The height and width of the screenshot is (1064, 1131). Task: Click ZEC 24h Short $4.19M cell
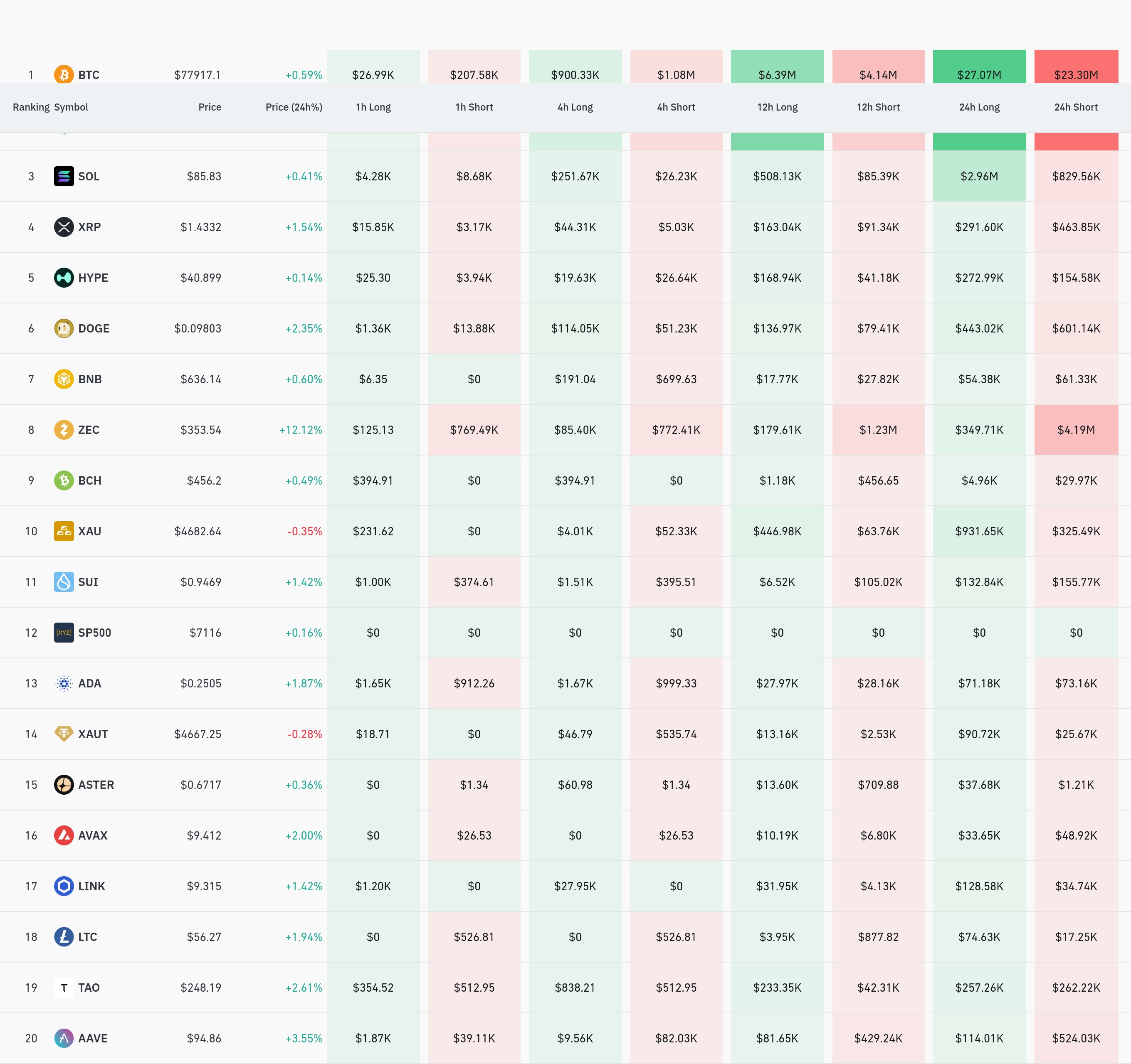[1076, 430]
